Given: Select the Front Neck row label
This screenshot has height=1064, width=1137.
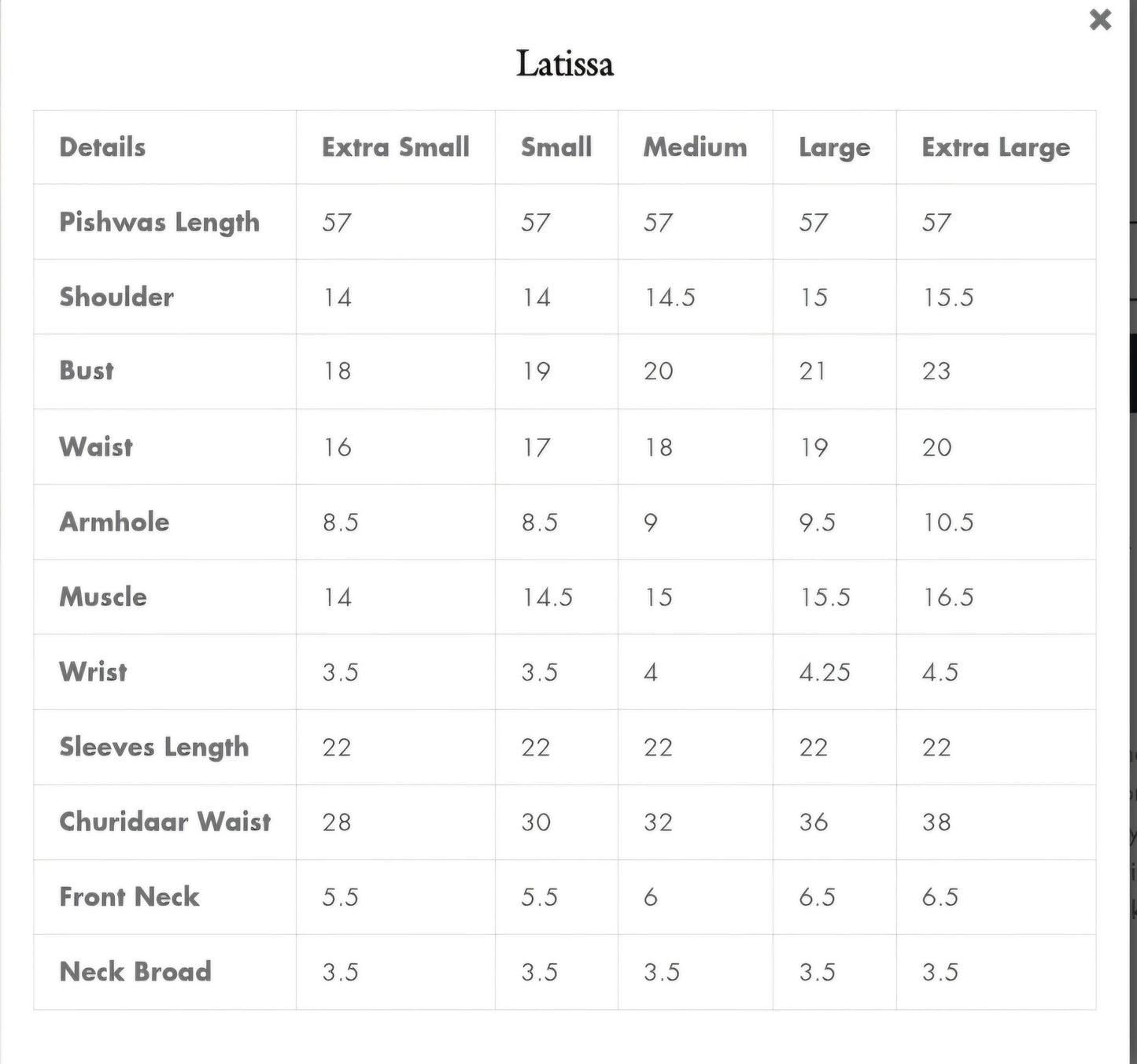Looking at the screenshot, I should pyautogui.click(x=129, y=896).
